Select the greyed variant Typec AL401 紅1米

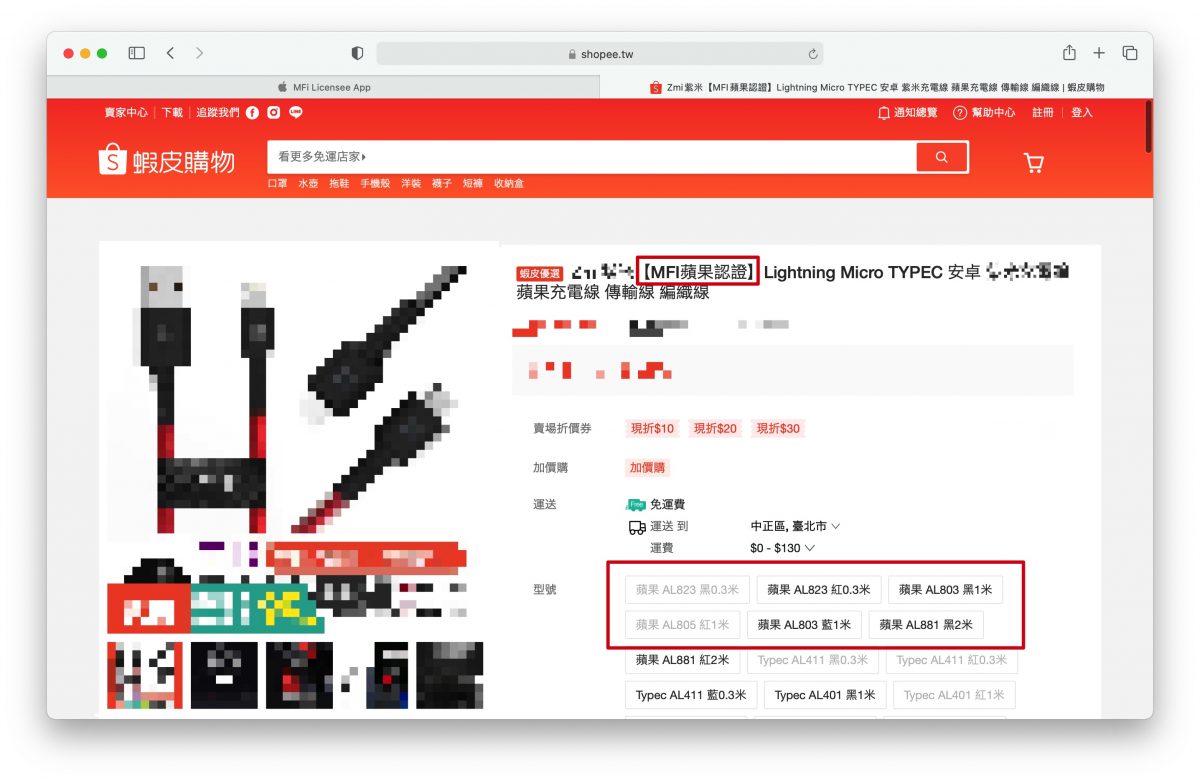[x=953, y=695]
